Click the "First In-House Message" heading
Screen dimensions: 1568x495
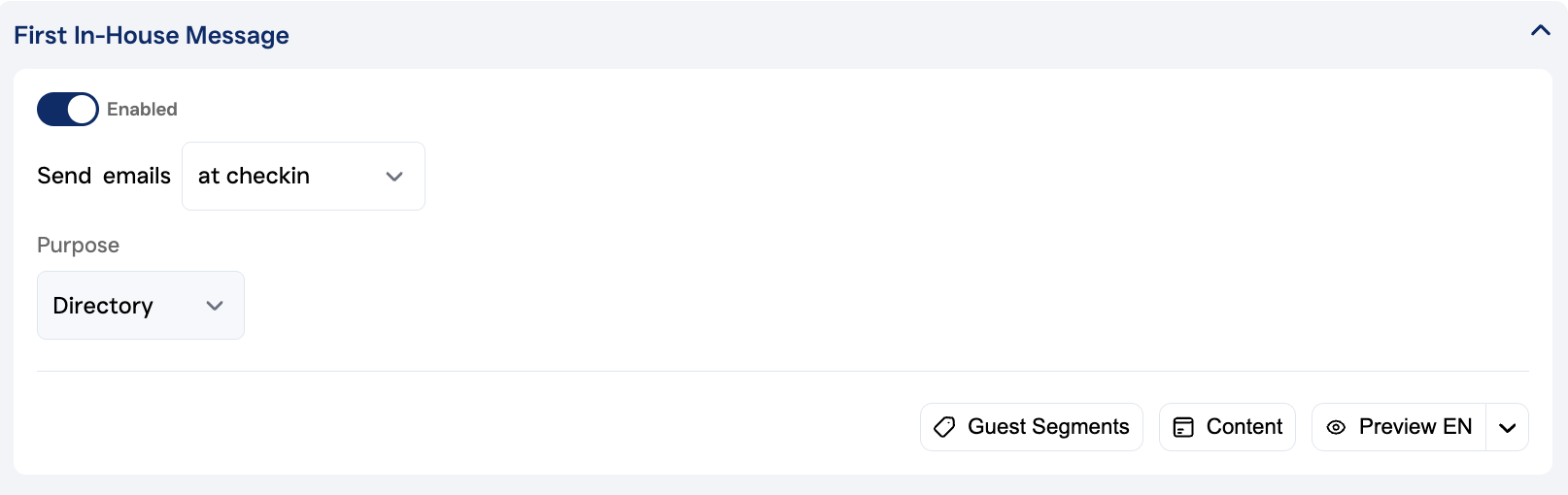[x=152, y=36]
